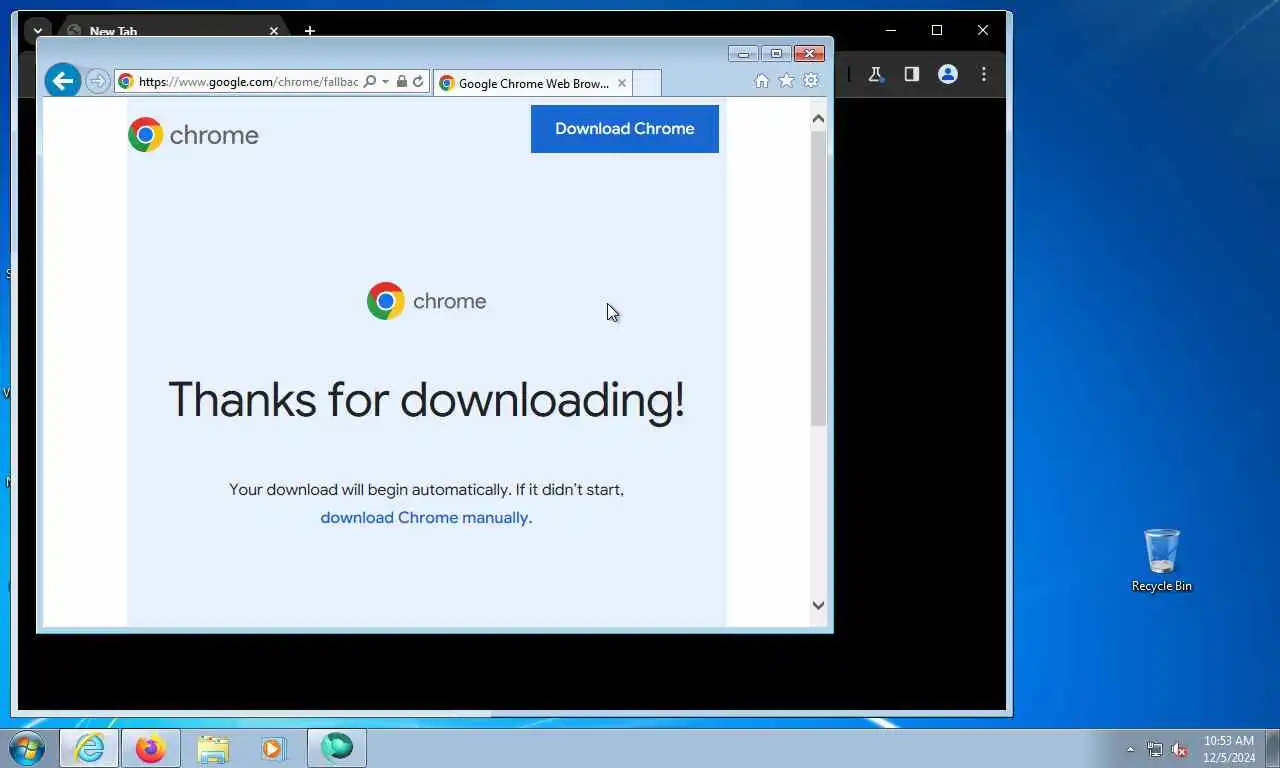Open Internet Explorer tools gear menu

[811, 81]
